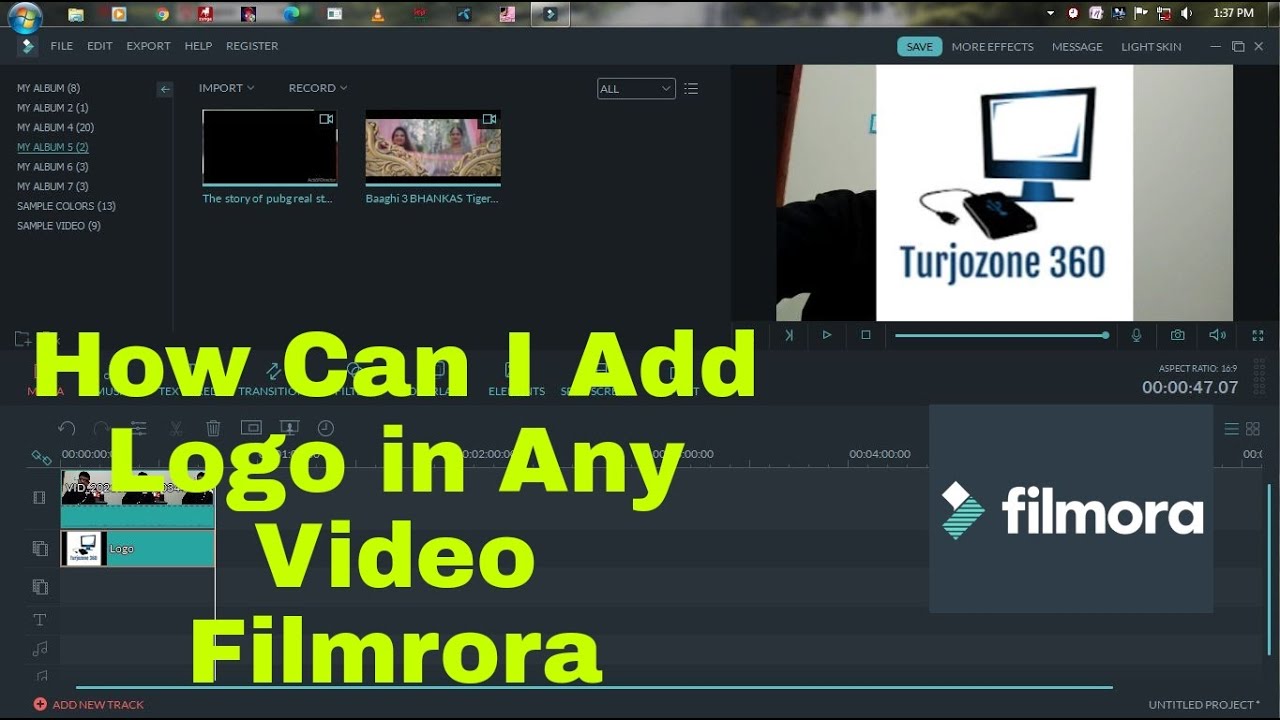
Task: Select SAMPLE COLORS (13)
Action: tap(66, 206)
